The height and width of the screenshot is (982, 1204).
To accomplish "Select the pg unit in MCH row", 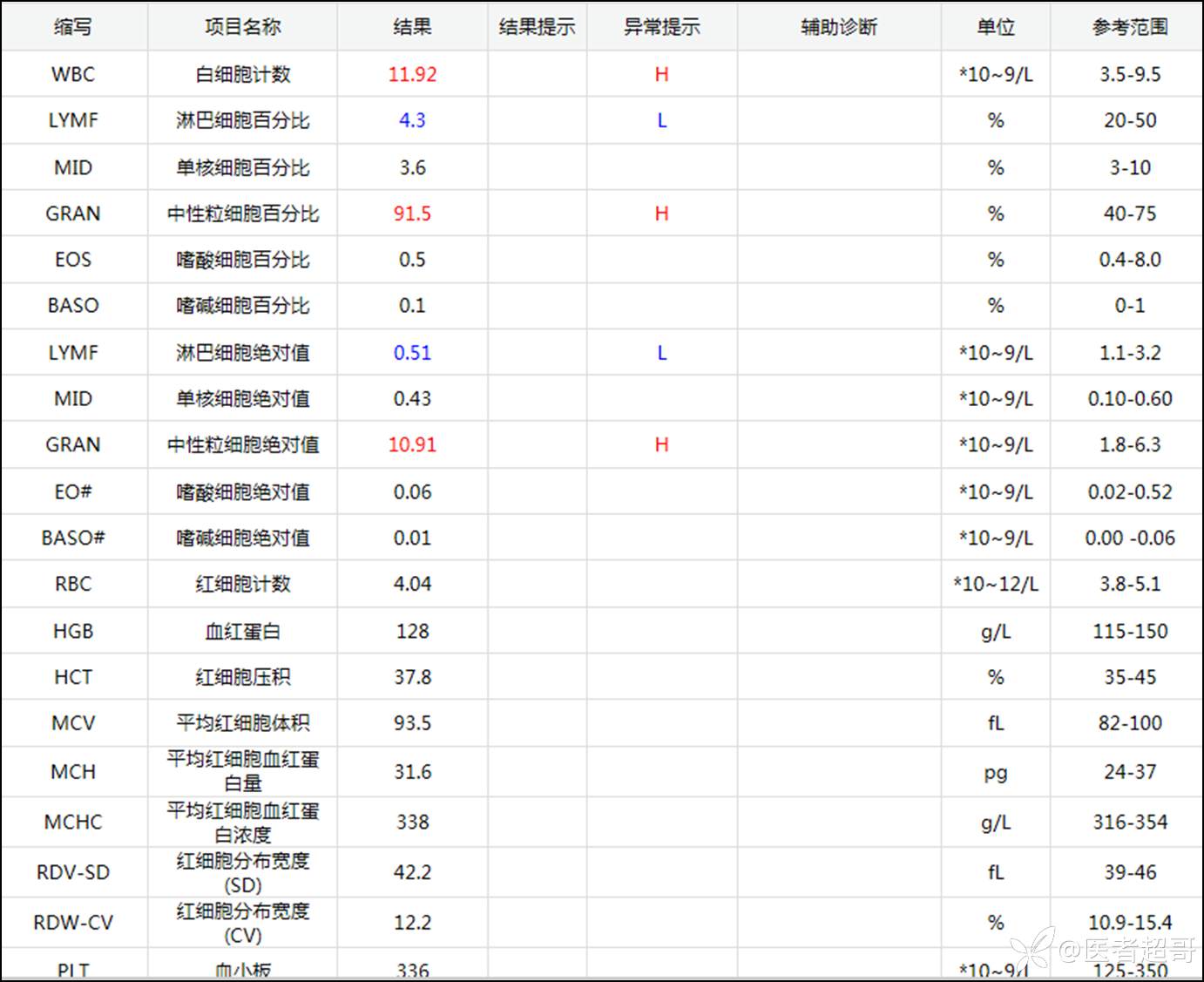I will point(995,772).
